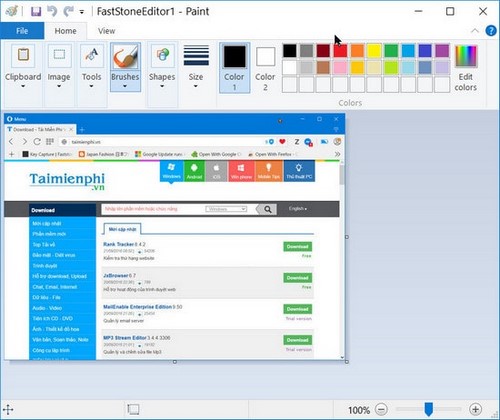Click the search magnifier button on Taimienphi
500x420 pixels.
(268, 209)
